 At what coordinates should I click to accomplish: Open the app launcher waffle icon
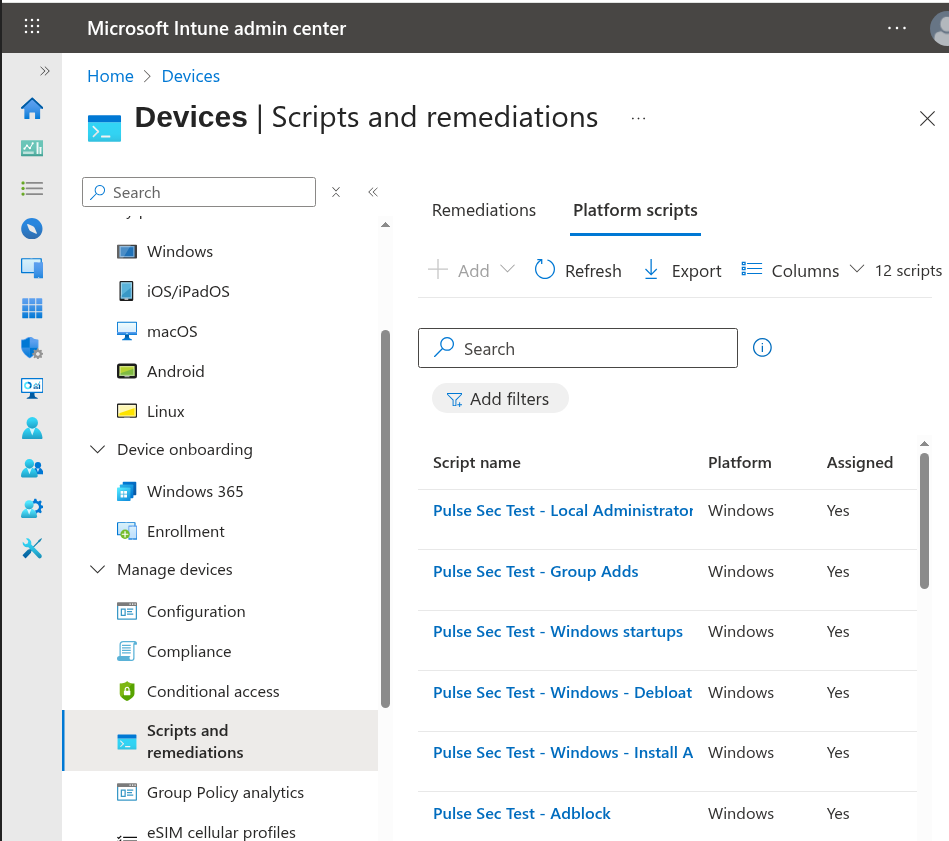tap(32, 28)
